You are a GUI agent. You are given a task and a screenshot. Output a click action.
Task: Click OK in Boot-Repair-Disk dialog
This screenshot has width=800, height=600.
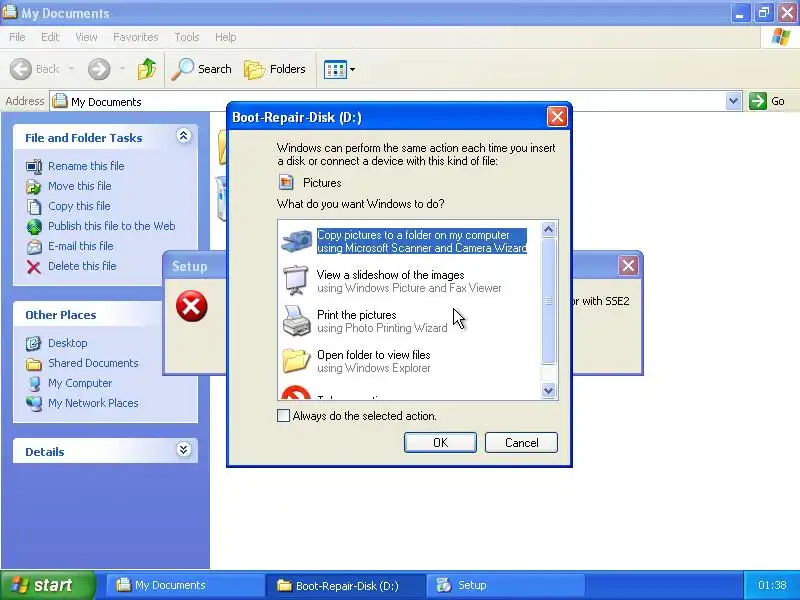pyautogui.click(x=440, y=442)
